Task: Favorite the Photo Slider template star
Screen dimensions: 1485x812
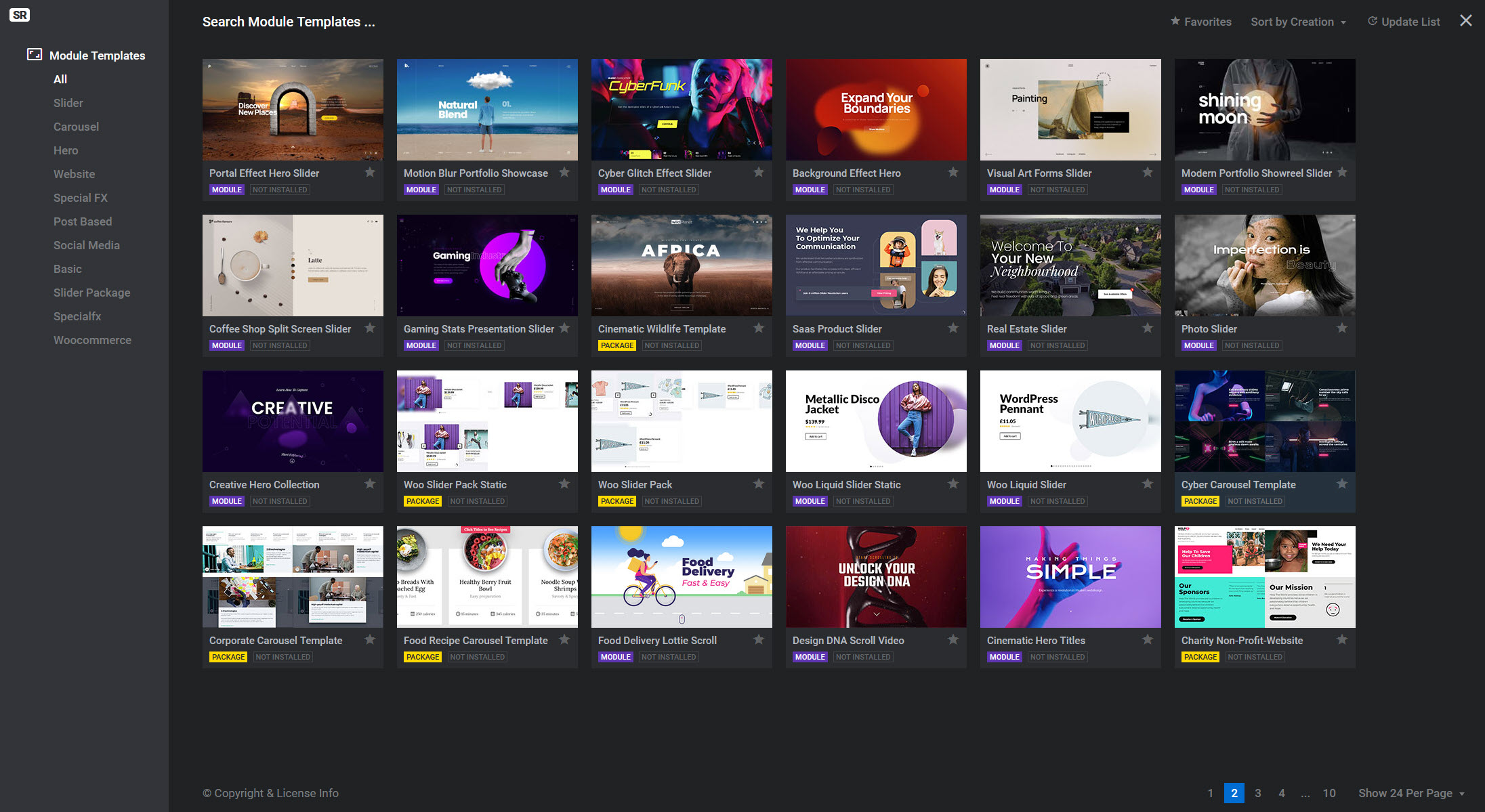Action: click(1342, 328)
